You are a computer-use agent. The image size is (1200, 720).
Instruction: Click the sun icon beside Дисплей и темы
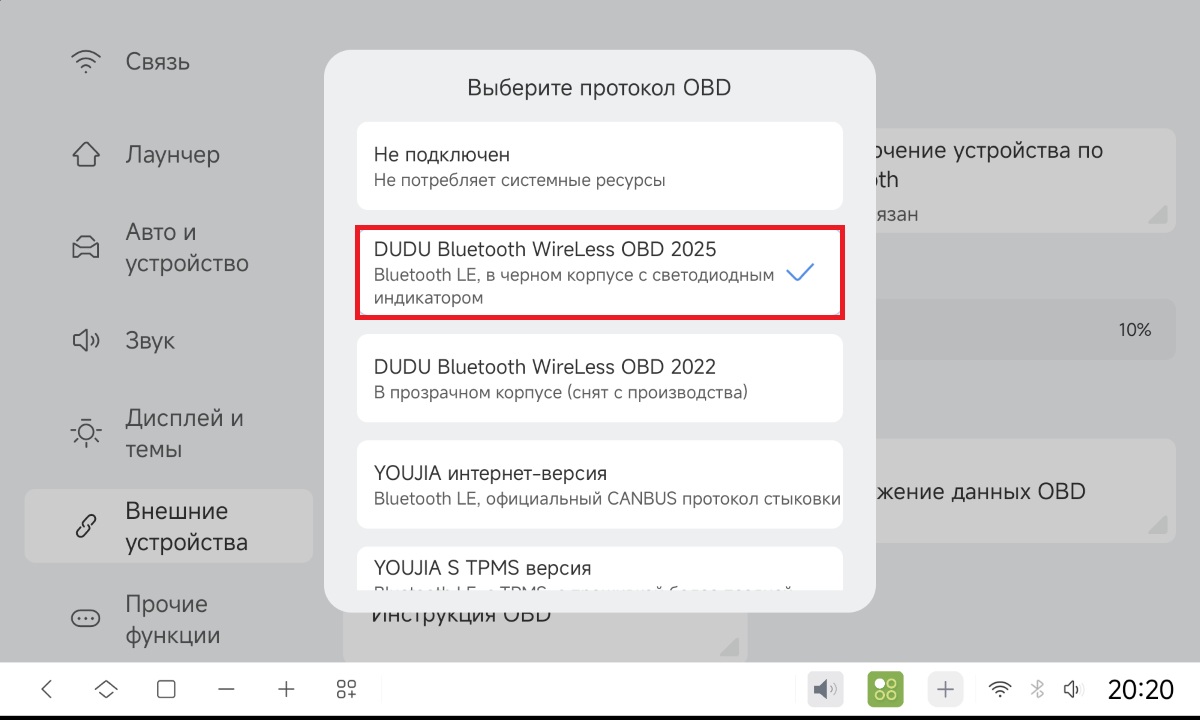tap(86, 433)
